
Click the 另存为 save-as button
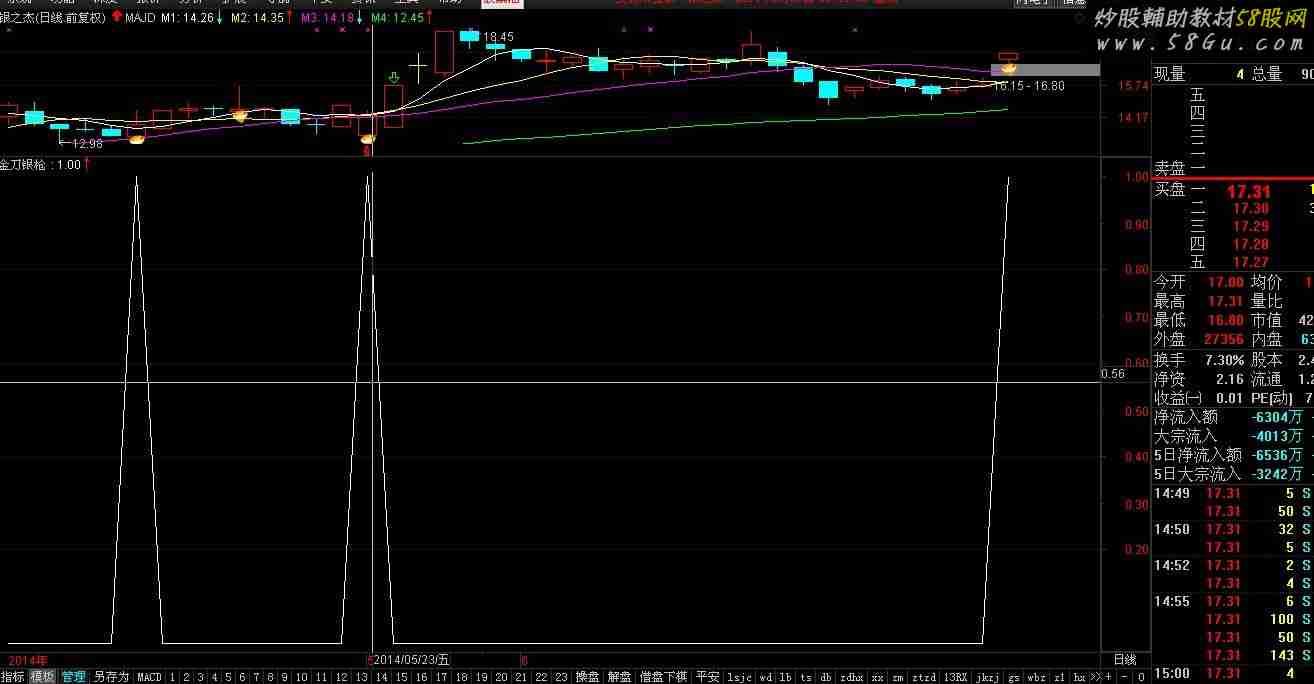(111, 677)
